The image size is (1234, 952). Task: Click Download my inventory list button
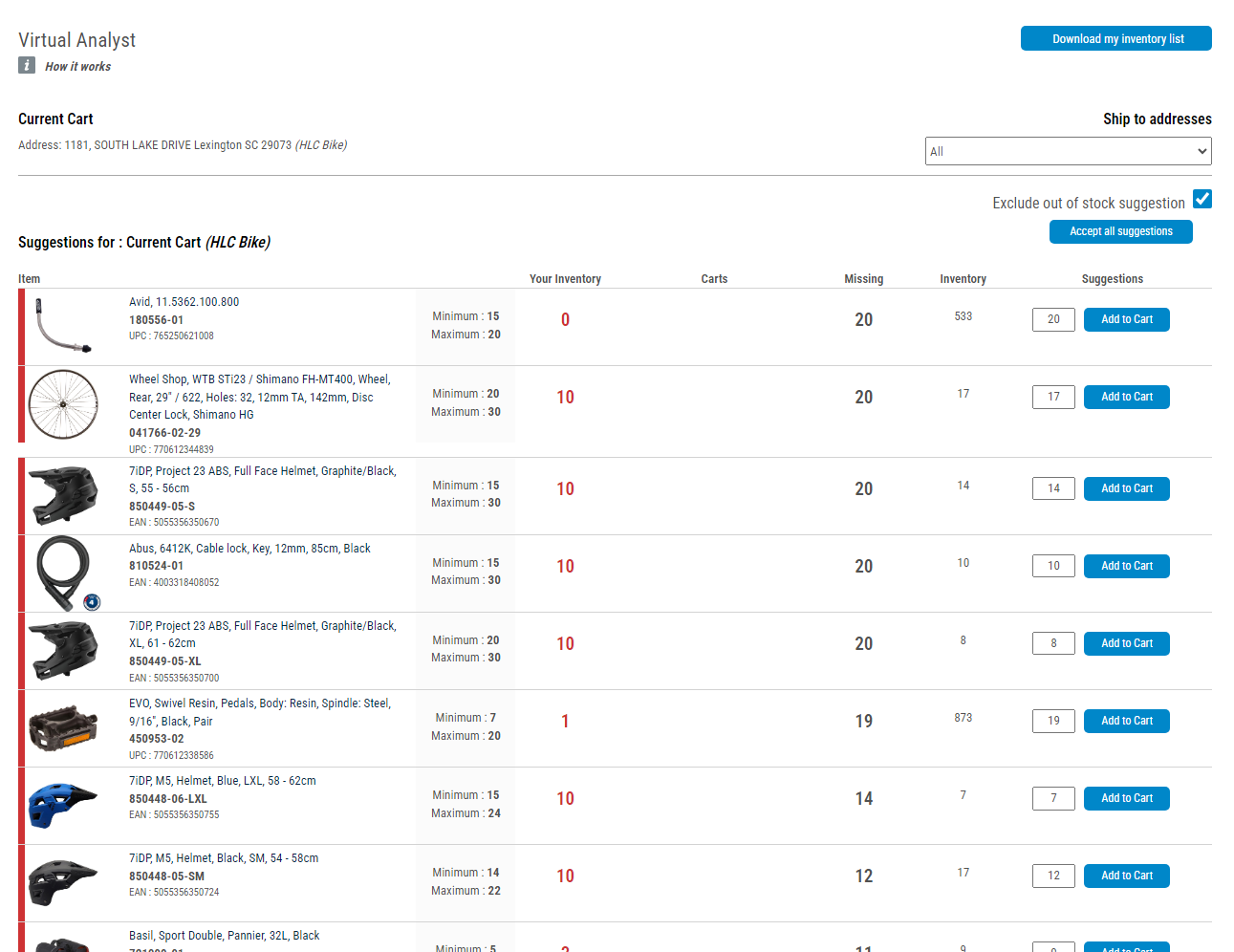[1115, 38]
